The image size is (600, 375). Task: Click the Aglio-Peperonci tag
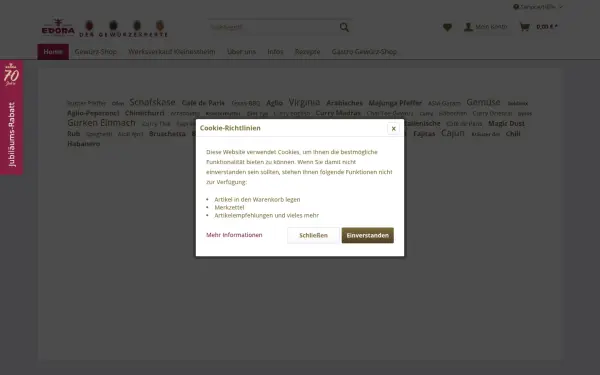click(93, 113)
